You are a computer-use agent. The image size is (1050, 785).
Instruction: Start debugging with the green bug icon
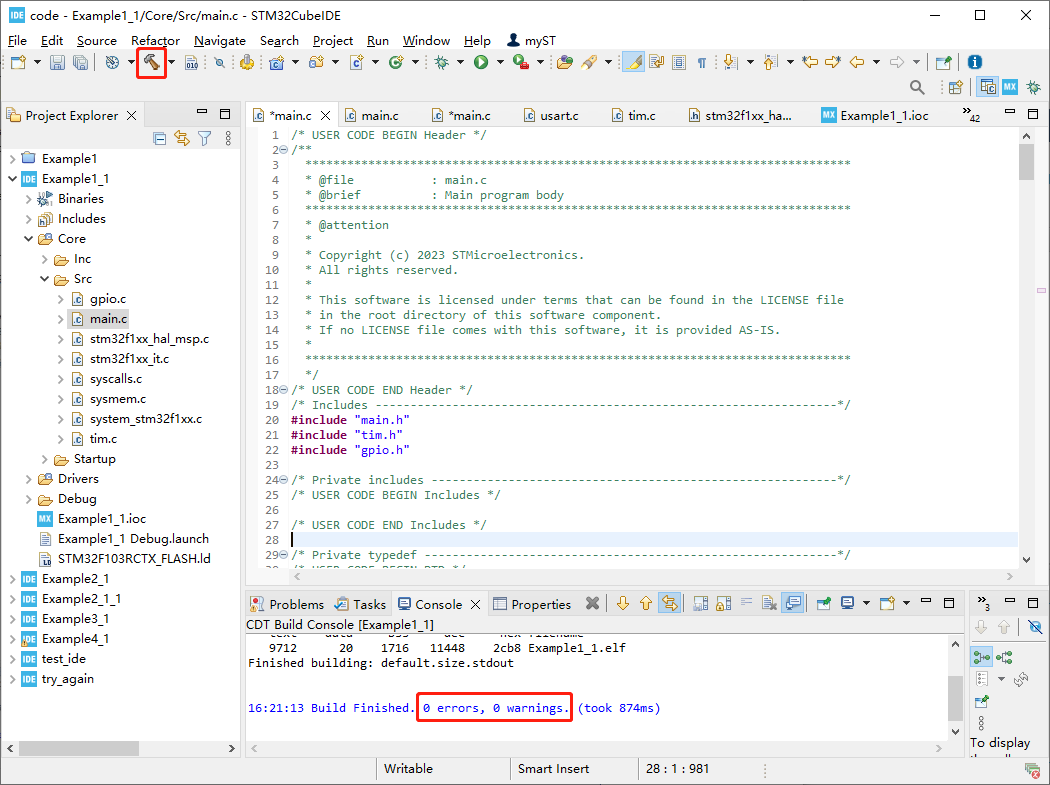441,62
